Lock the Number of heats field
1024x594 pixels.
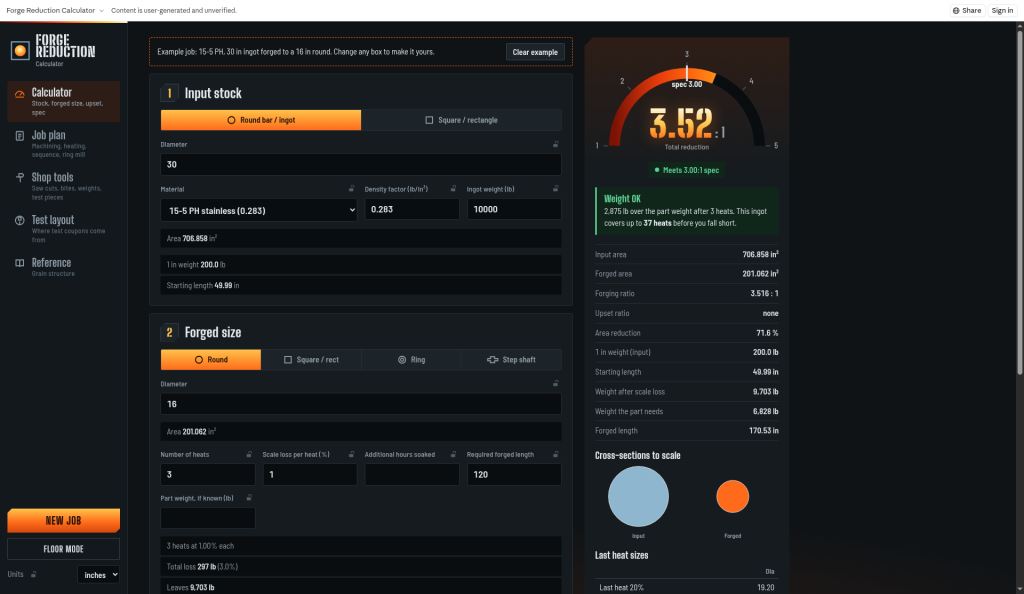[x=249, y=454]
